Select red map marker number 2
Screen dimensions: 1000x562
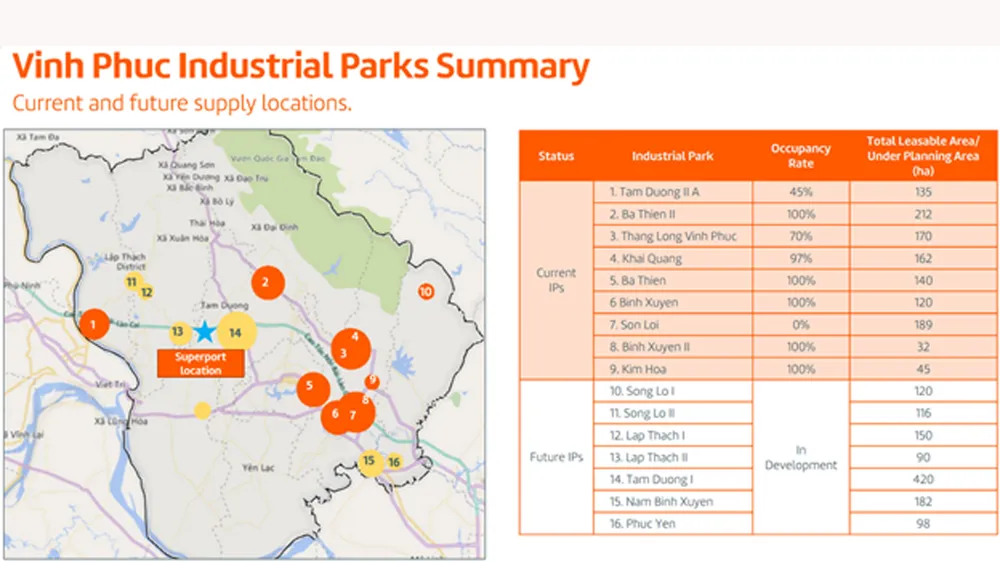(266, 283)
